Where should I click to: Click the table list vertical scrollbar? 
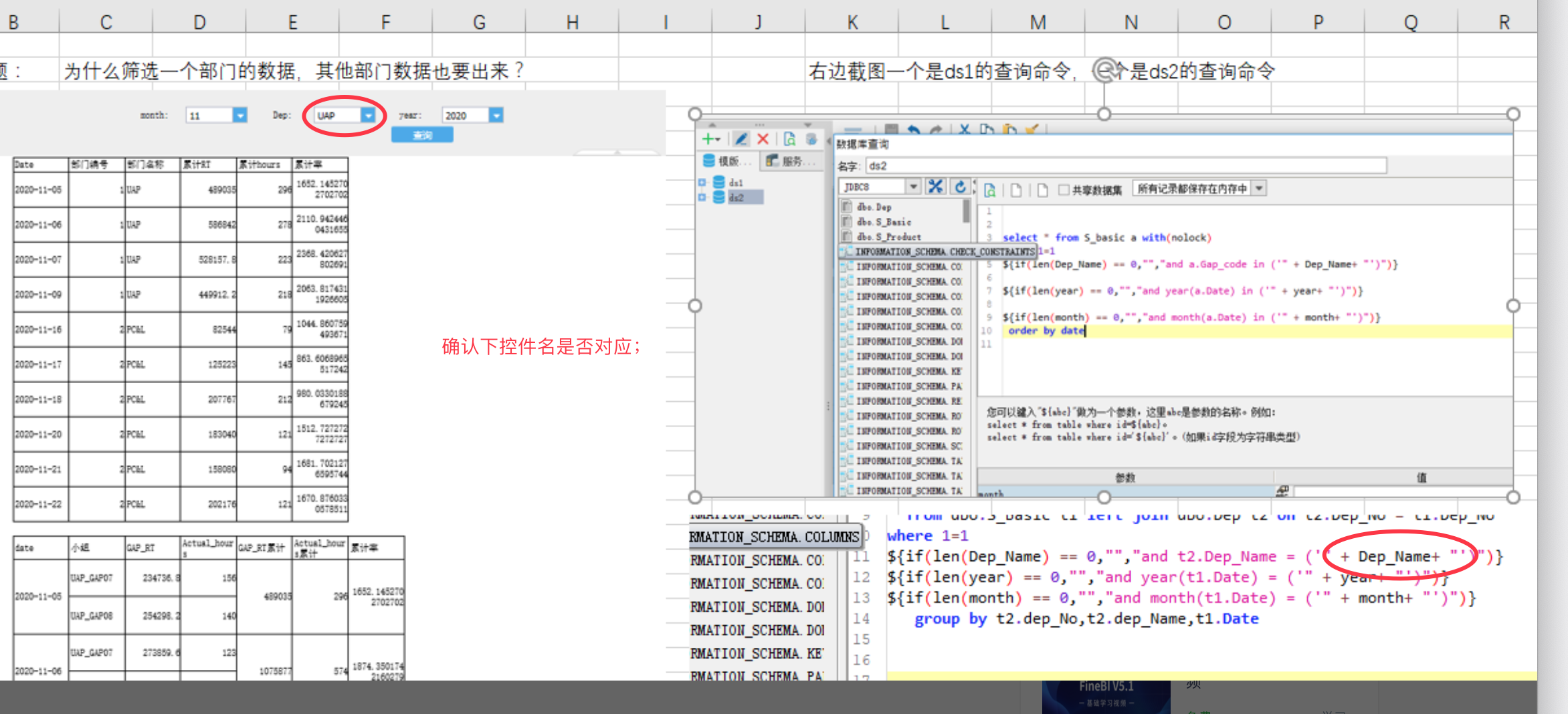(x=967, y=211)
